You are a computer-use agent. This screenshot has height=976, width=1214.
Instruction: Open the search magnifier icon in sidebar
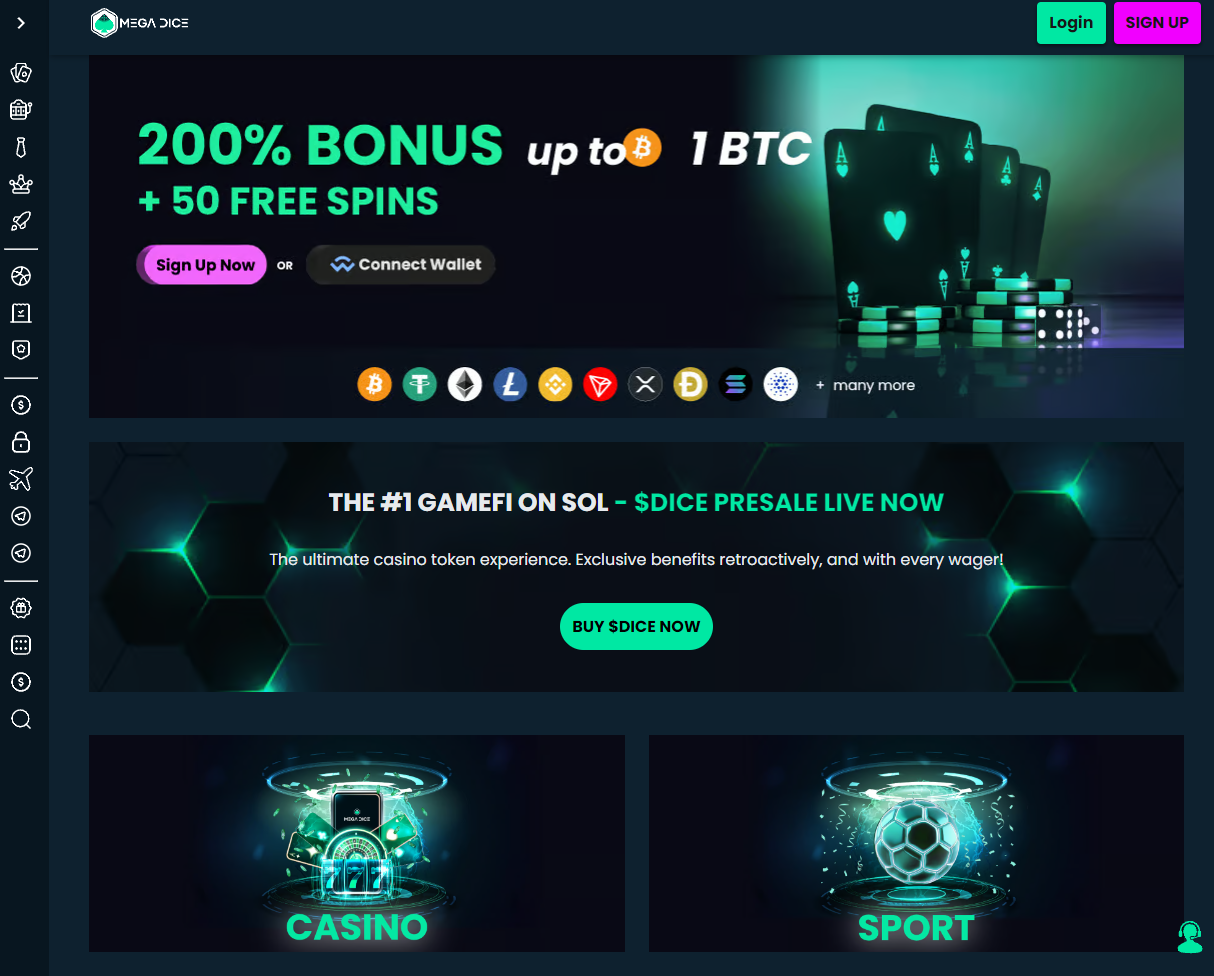(21, 719)
